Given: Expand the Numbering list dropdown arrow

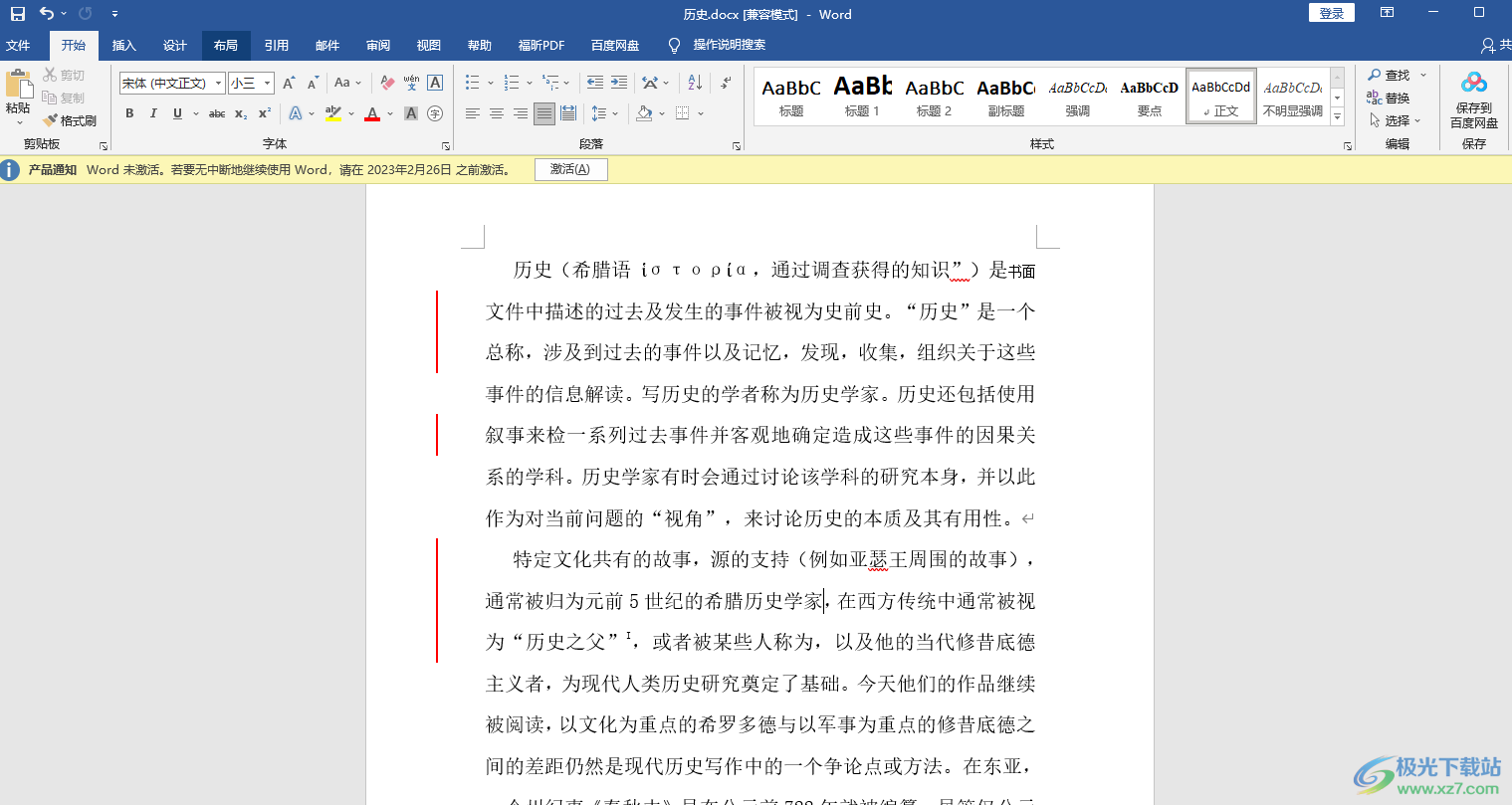Looking at the screenshot, I should [x=529, y=83].
